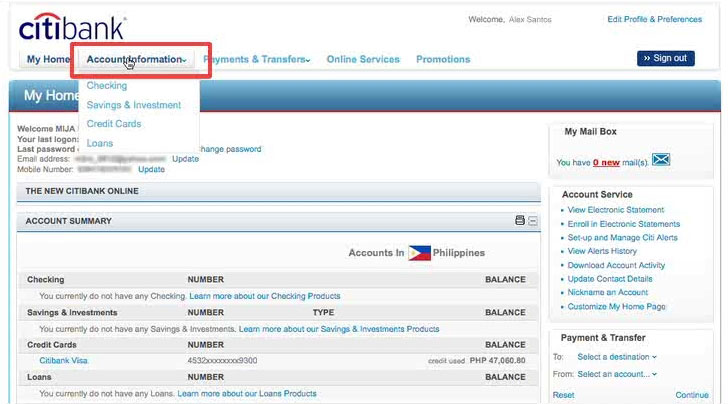
Task: Open Set-up and Manage Citi Alerts
Action: [x=623, y=238]
